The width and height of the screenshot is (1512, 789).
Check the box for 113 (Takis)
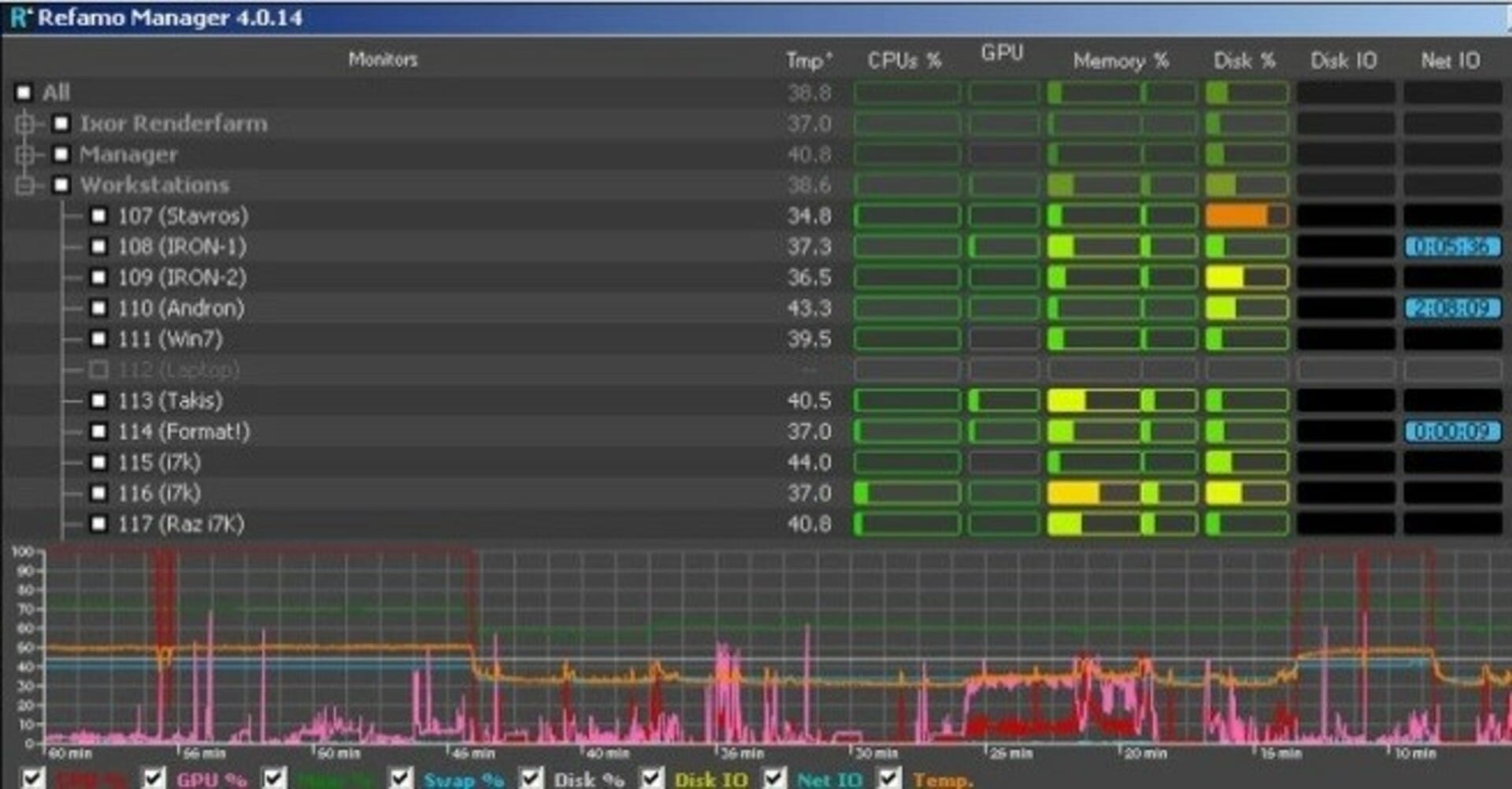point(98,401)
